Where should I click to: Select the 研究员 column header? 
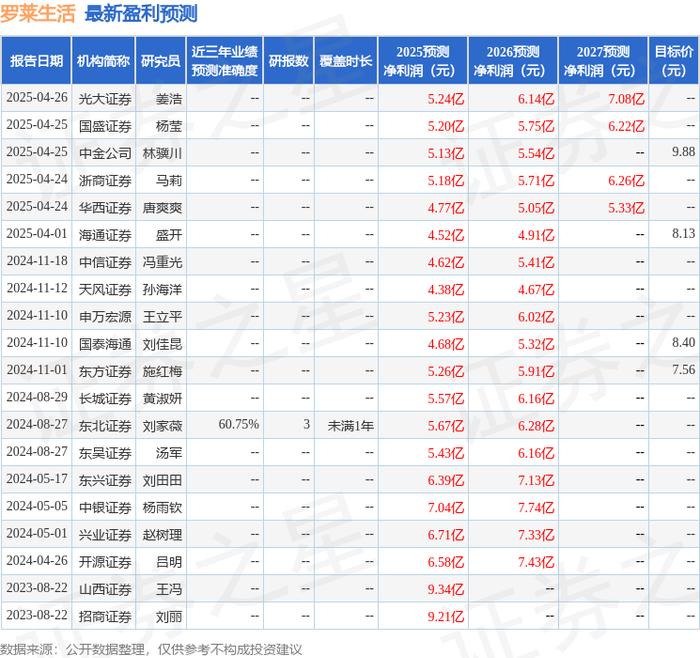pyautogui.click(x=161, y=61)
